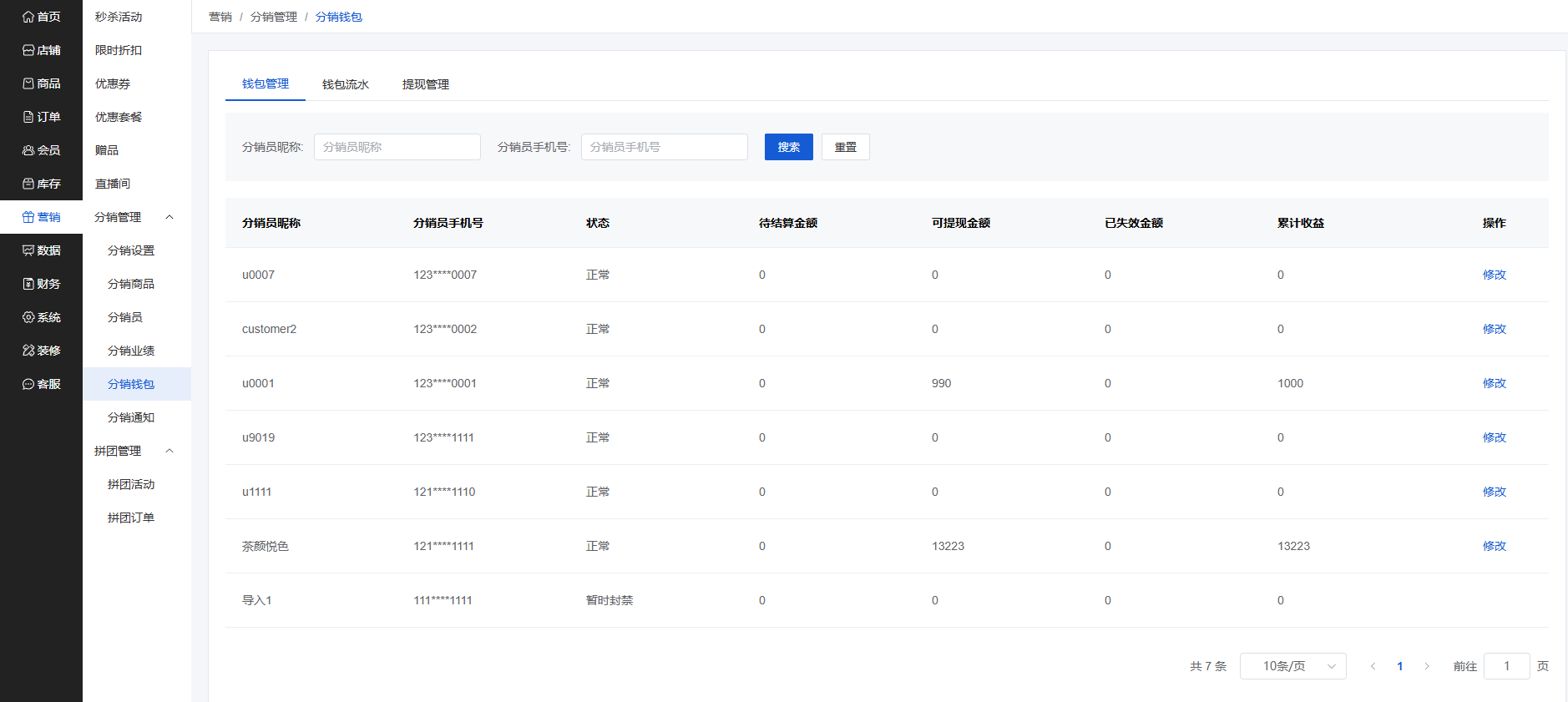Go to previous page arrow
Screen dimensions: 1568x702
click(1373, 666)
